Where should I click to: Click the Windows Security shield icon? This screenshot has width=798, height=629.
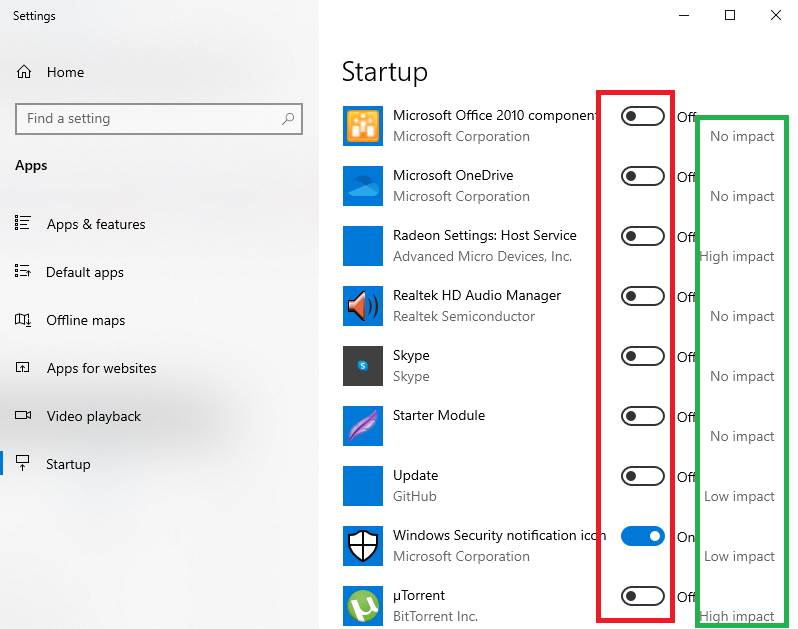click(363, 546)
